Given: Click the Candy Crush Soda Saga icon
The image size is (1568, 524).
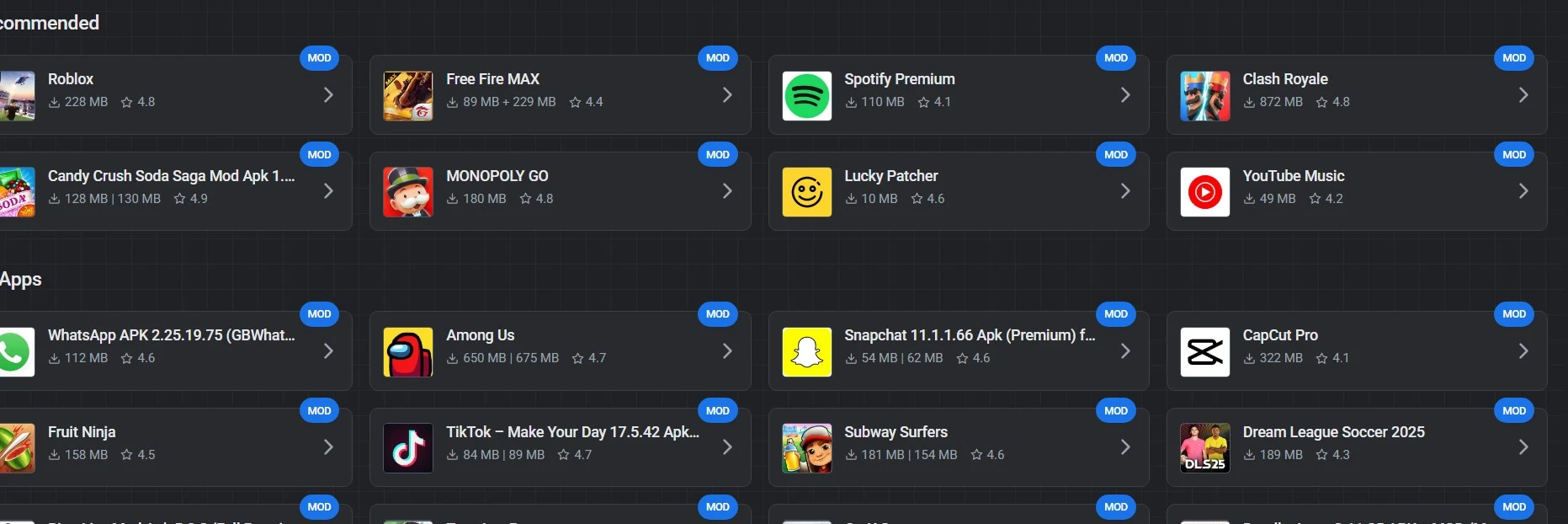Looking at the screenshot, I should point(17,192).
